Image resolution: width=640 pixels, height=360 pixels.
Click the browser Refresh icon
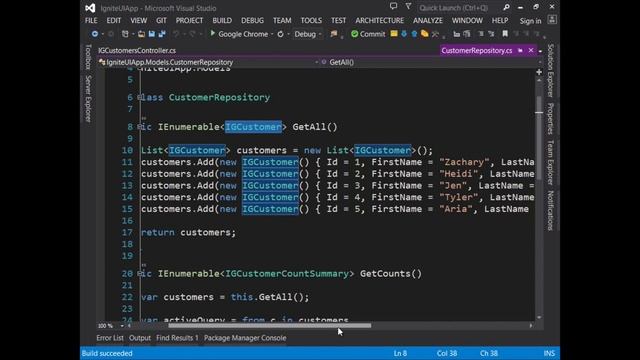[280, 34]
